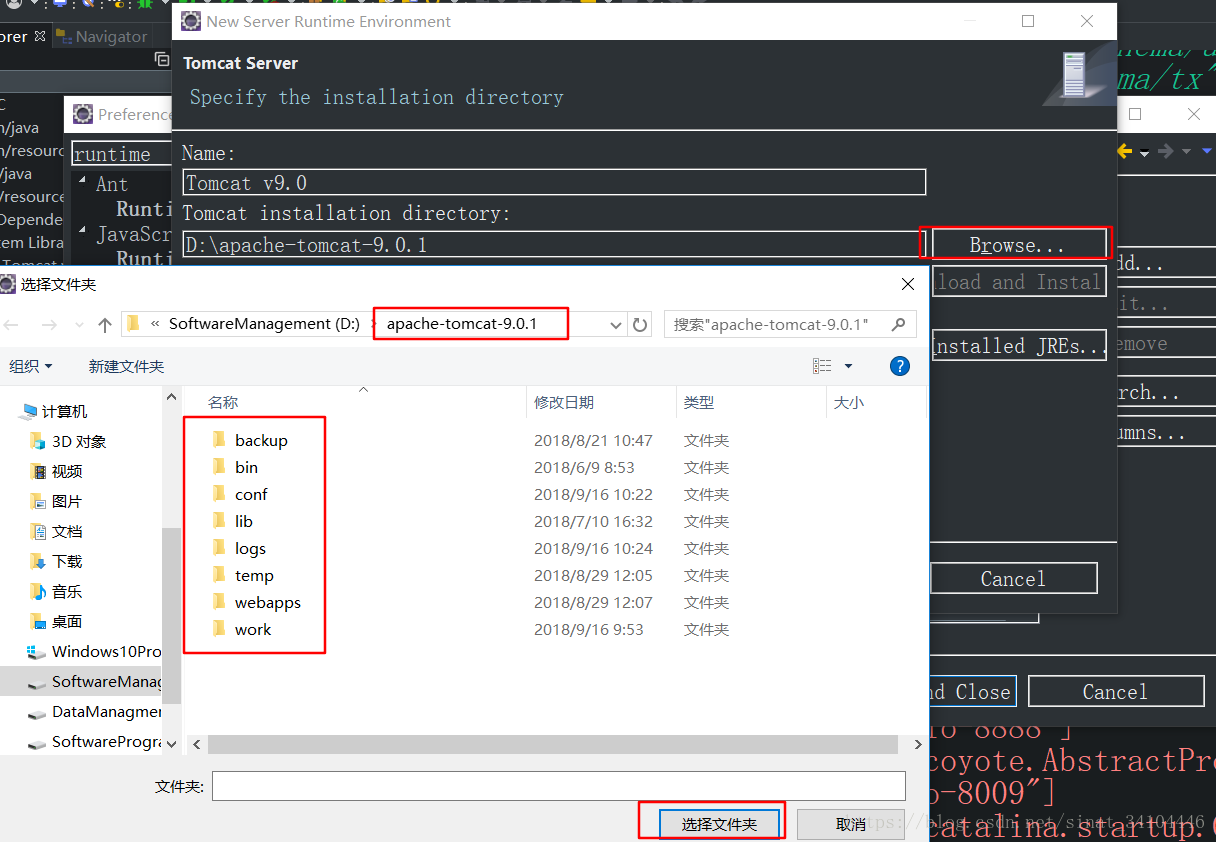Open the address bar history dropdown
Screen dimensions: 1216x842
pos(615,324)
